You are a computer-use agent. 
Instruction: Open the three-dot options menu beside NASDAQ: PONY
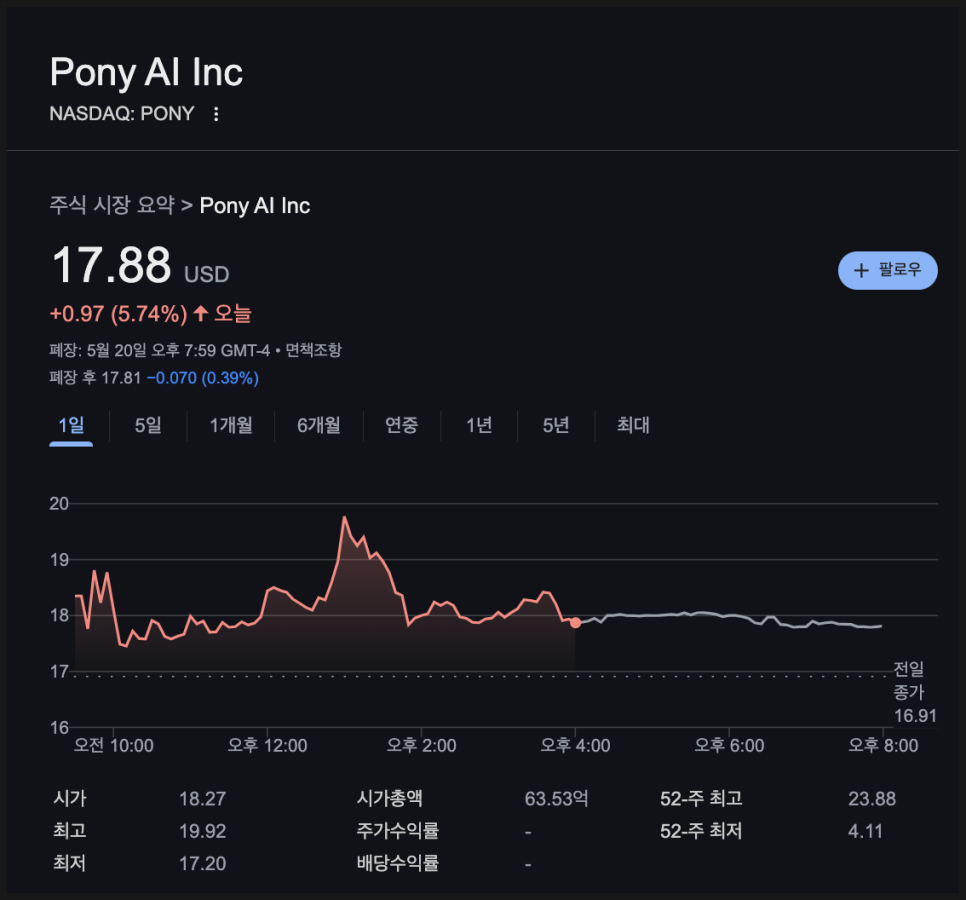(x=216, y=114)
